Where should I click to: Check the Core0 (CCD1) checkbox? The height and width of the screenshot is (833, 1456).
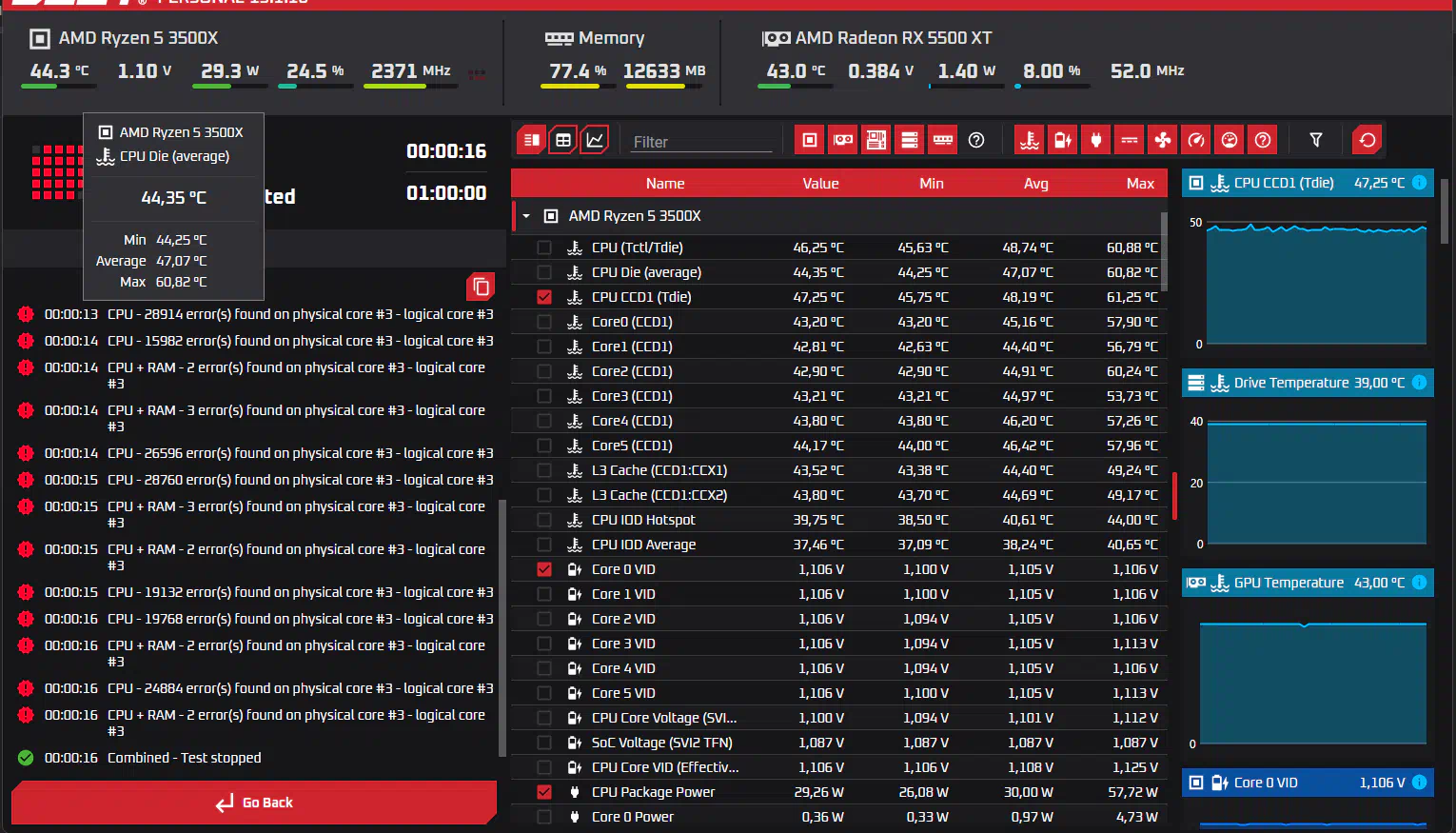tap(544, 322)
